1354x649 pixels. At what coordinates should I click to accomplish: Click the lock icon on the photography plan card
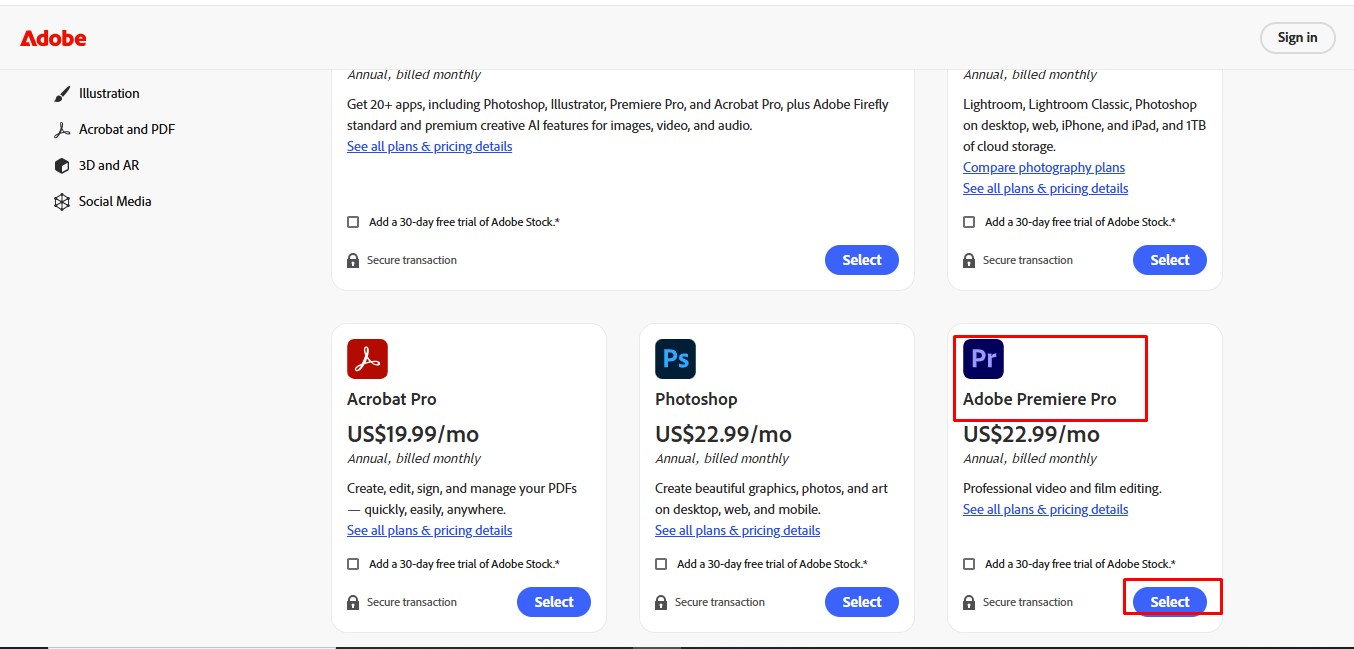click(968, 259)
